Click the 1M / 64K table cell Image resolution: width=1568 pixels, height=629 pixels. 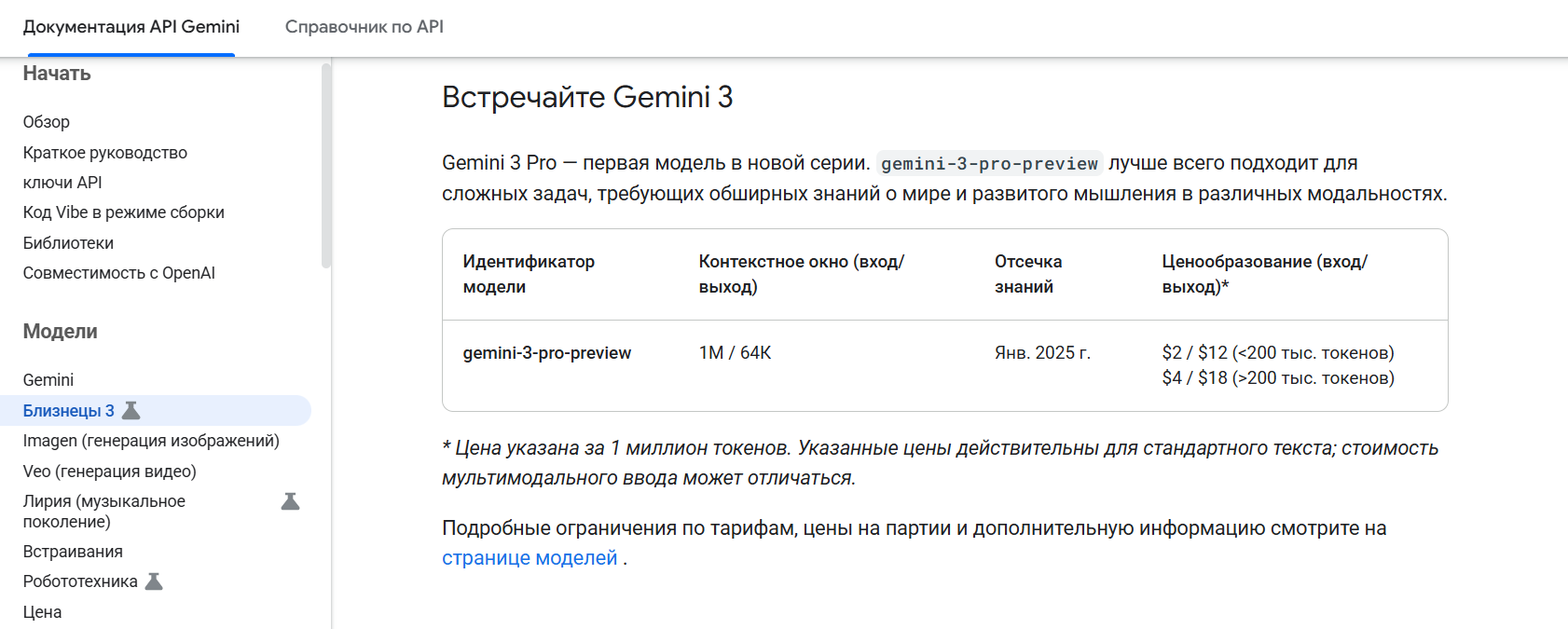(736, 353)
